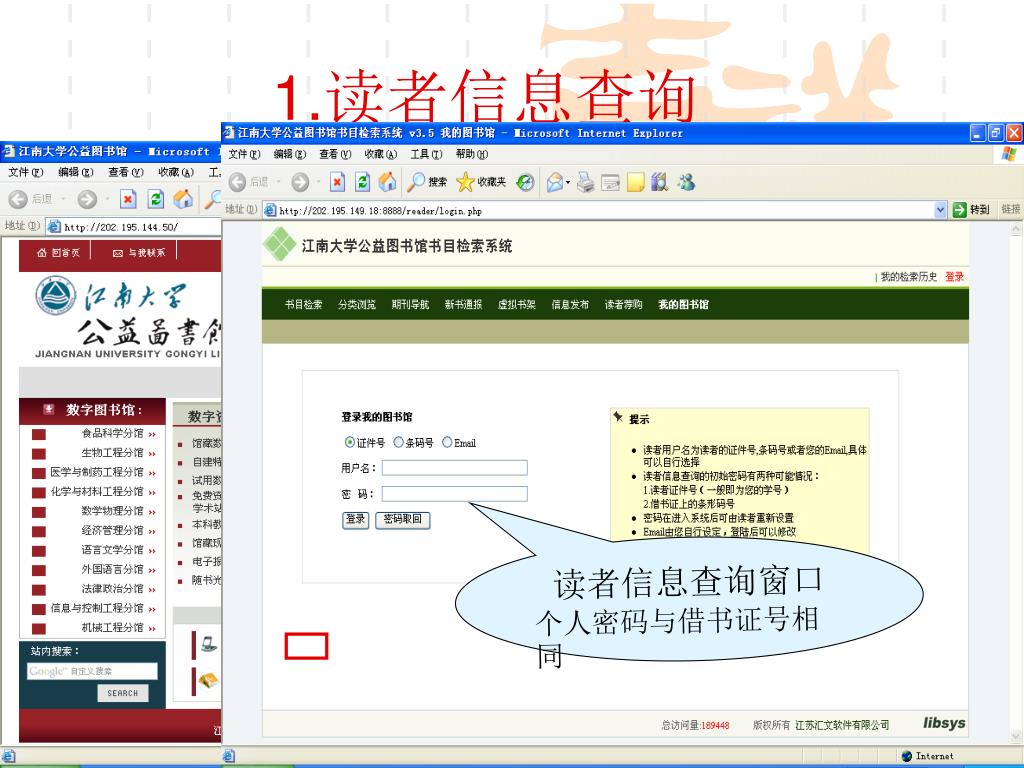This screenshot has width=1024, height=768.
Task: Open Mail envelope icon in front IE toolbar
Action: click(x=554, y=182)
